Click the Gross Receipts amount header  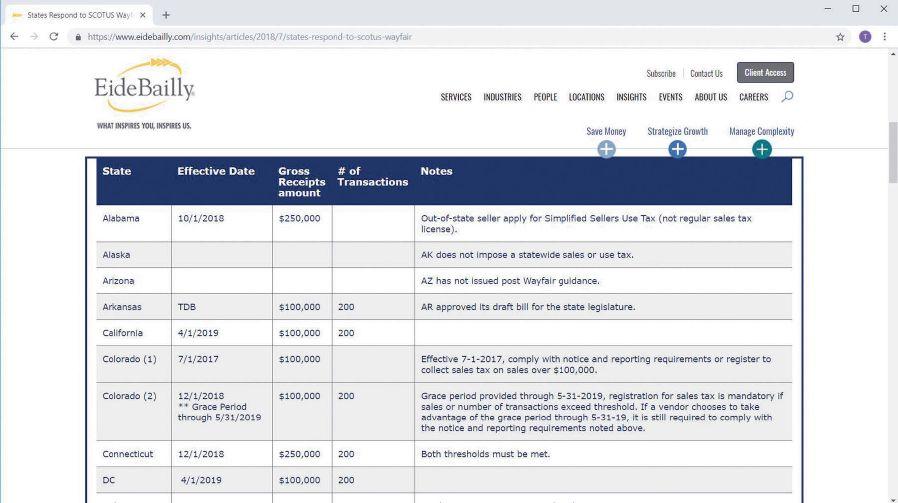click(x=301, y=182)
